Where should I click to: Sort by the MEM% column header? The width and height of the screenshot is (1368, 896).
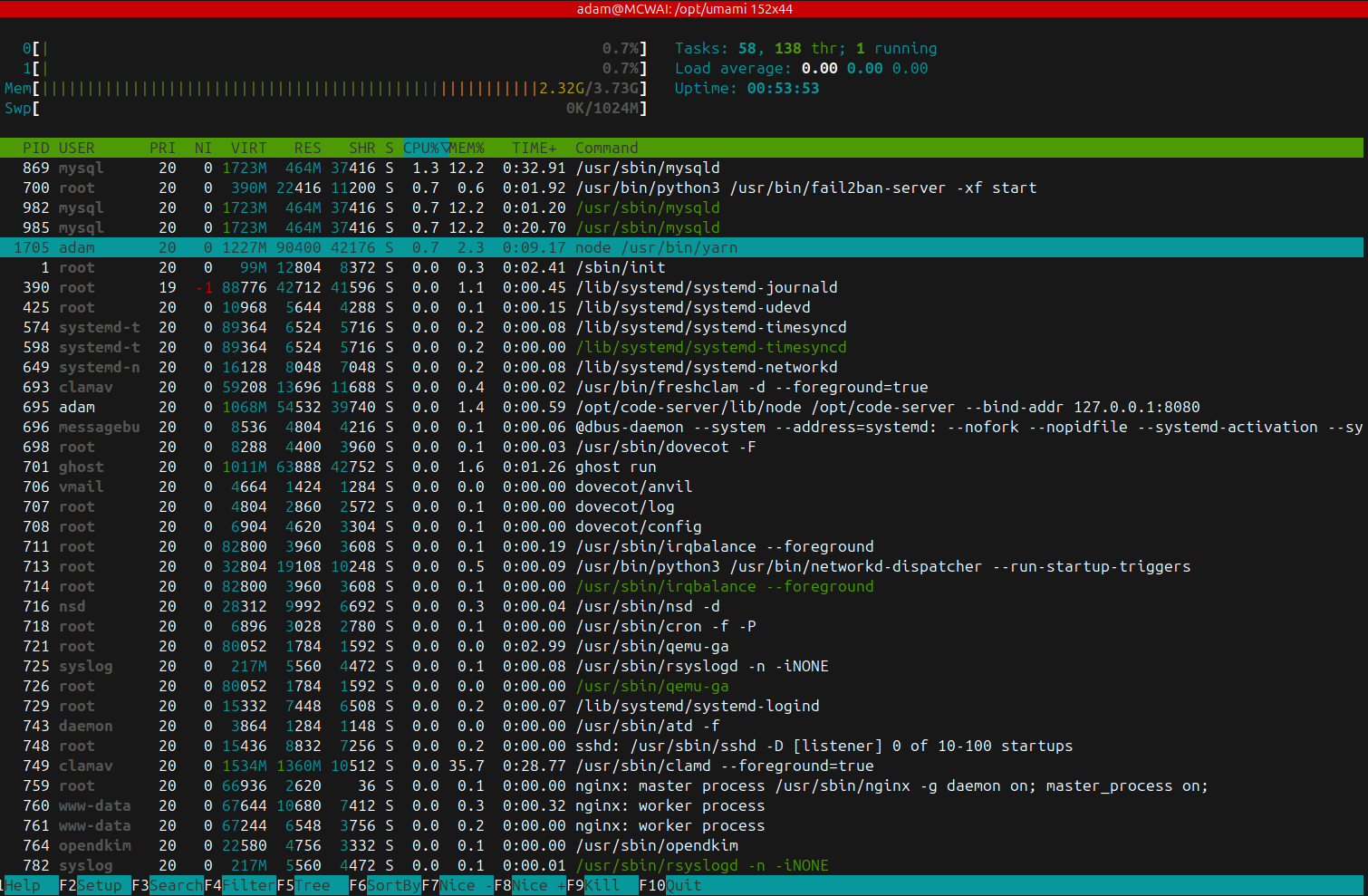tap(467, 148)
